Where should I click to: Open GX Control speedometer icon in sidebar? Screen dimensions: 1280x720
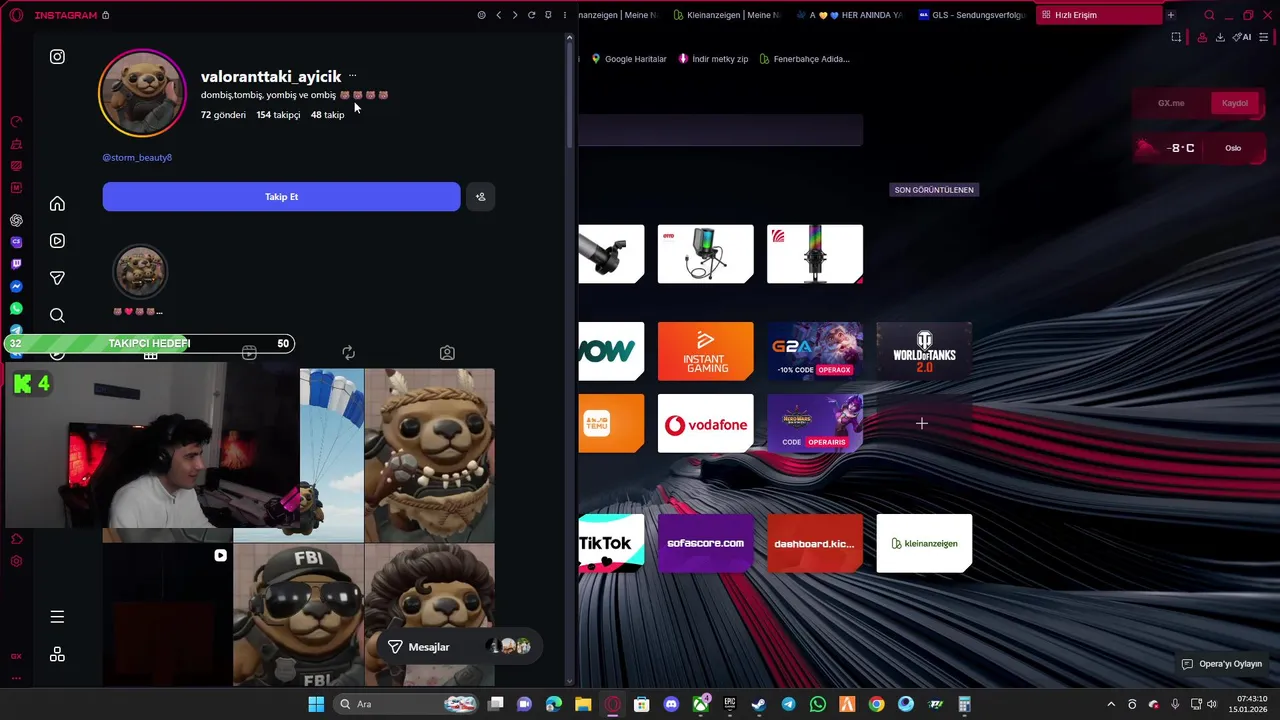16,122
